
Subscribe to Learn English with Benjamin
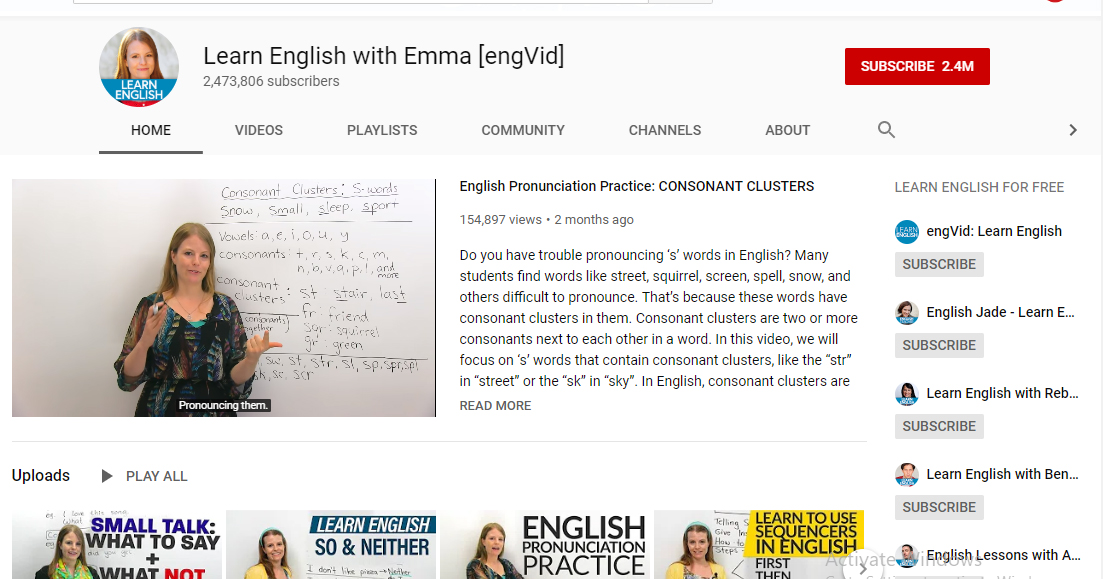[x=939, y=507]
